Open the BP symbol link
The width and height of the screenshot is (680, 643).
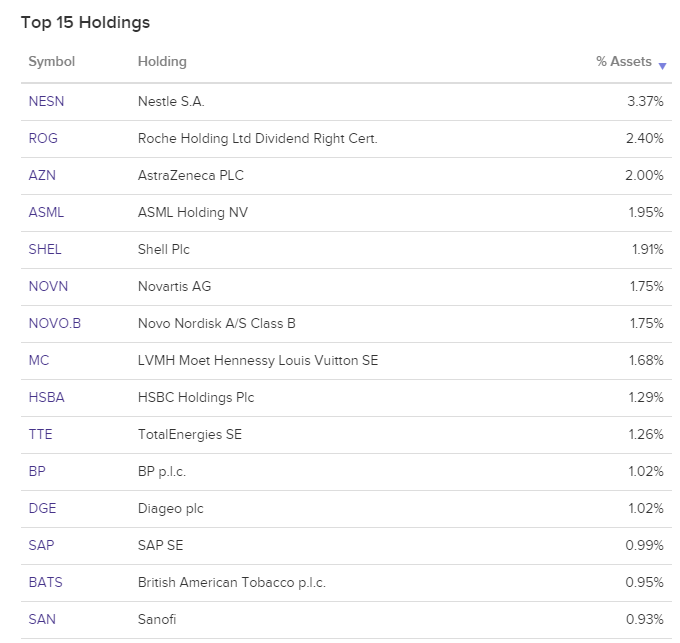click(x=37, y=471)
